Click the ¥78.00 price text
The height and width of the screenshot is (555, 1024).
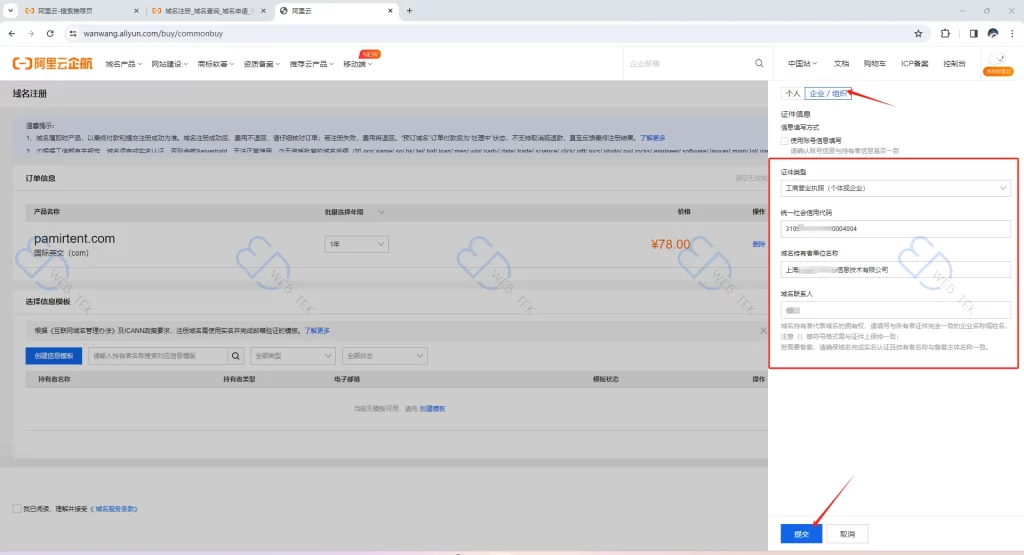pyautogui.click(x=670, y=244)
